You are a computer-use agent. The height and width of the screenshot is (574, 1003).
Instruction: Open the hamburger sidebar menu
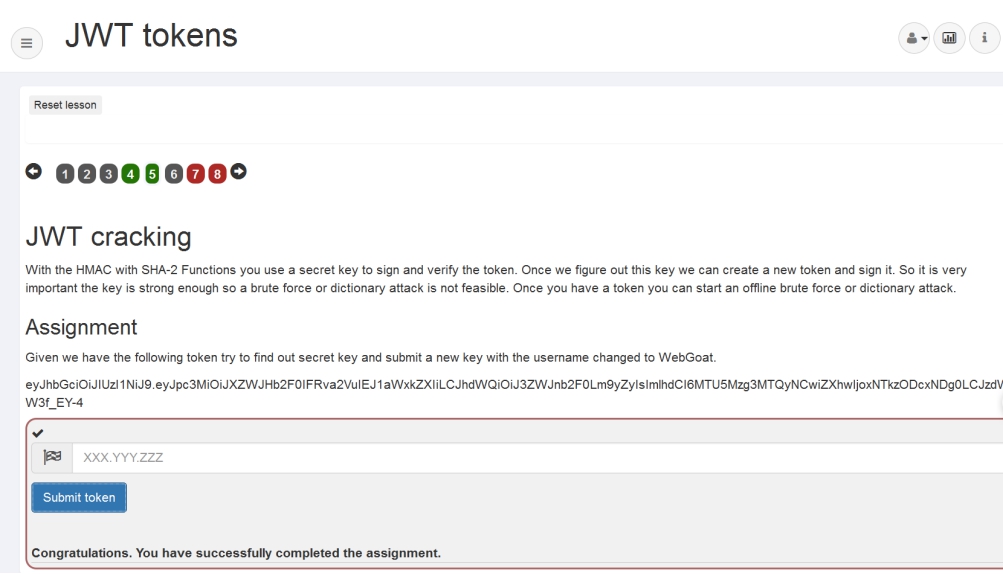point(27,43)
